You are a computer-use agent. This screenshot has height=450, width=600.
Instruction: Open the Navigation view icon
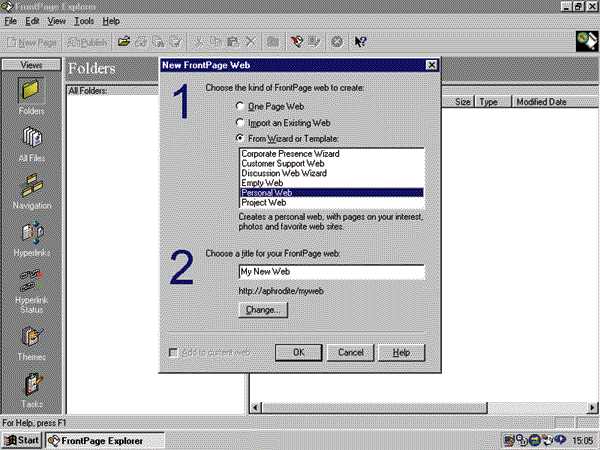[x=30, y=190]
